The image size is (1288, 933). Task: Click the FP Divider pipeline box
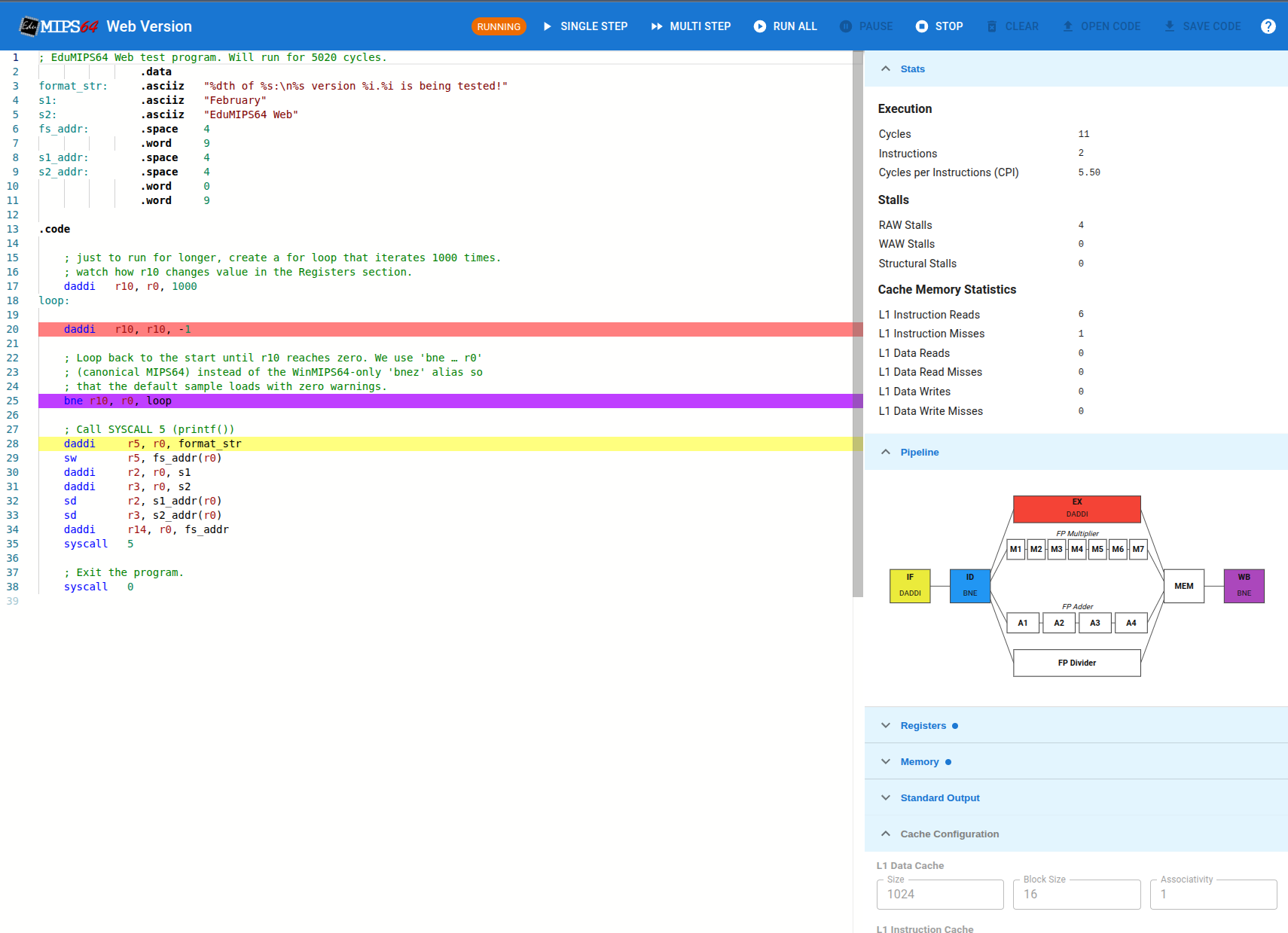tap(1077, 663)
